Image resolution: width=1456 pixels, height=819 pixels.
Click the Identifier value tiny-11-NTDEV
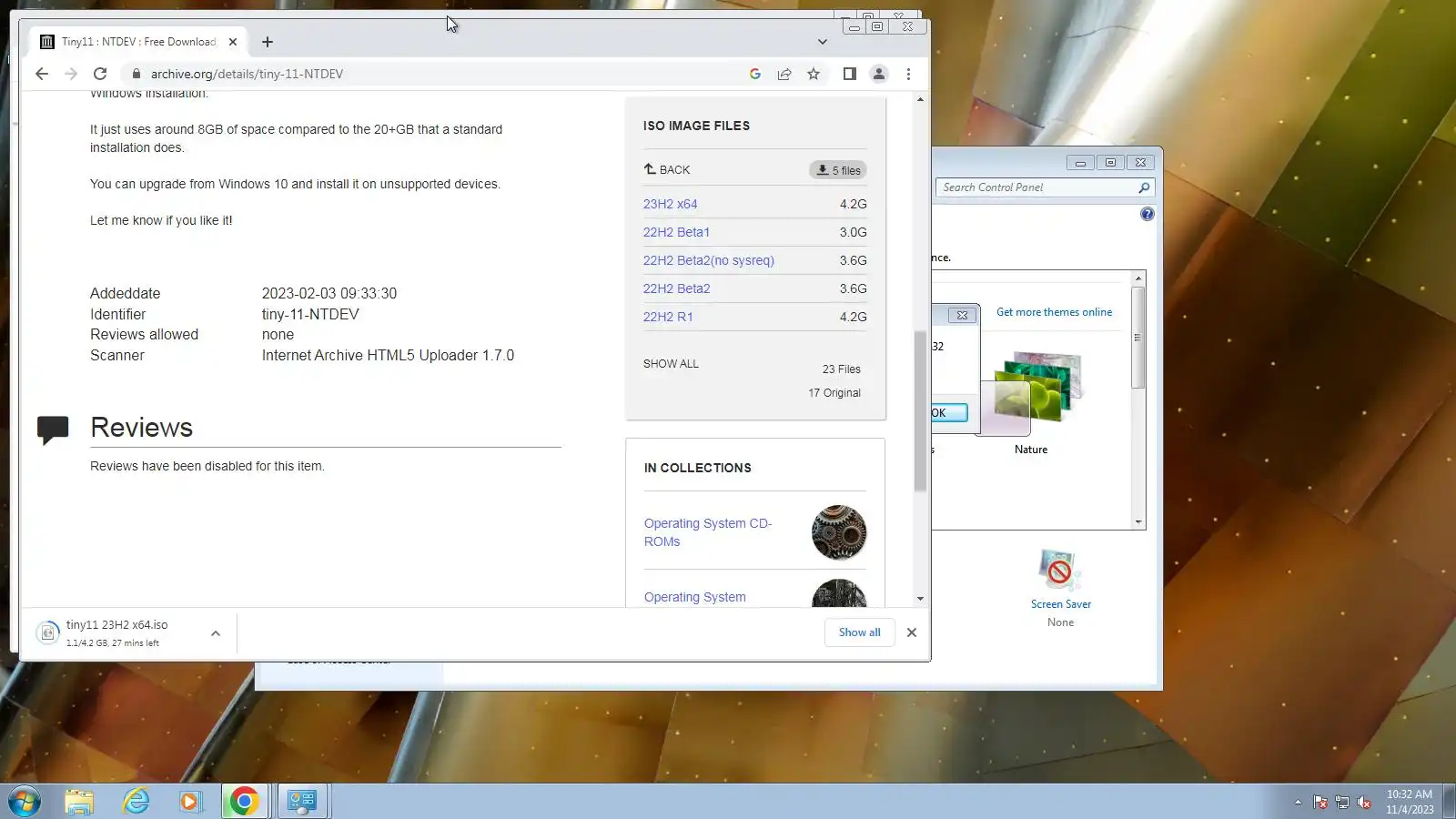tap(310, 314)
